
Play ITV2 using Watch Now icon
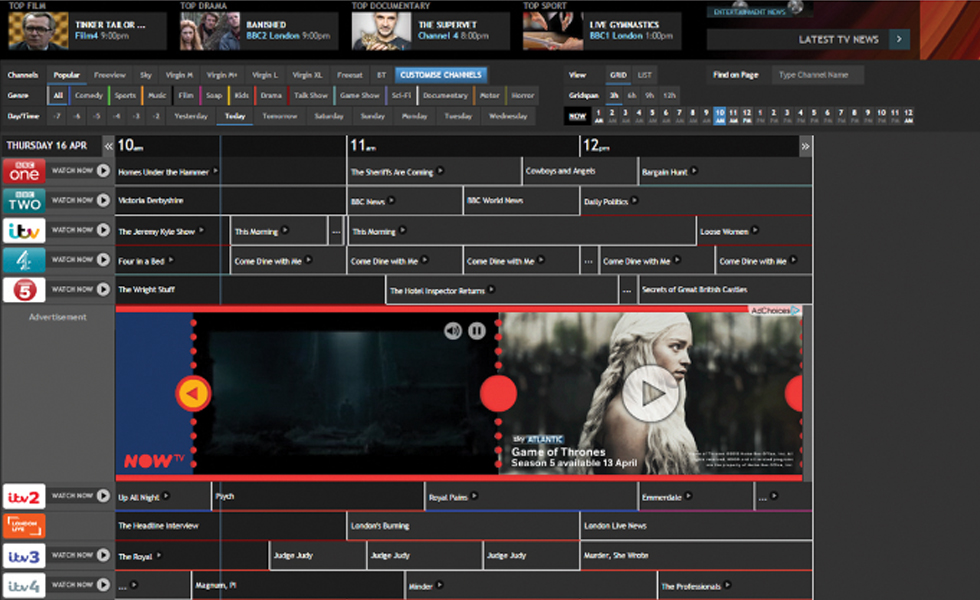103,496
